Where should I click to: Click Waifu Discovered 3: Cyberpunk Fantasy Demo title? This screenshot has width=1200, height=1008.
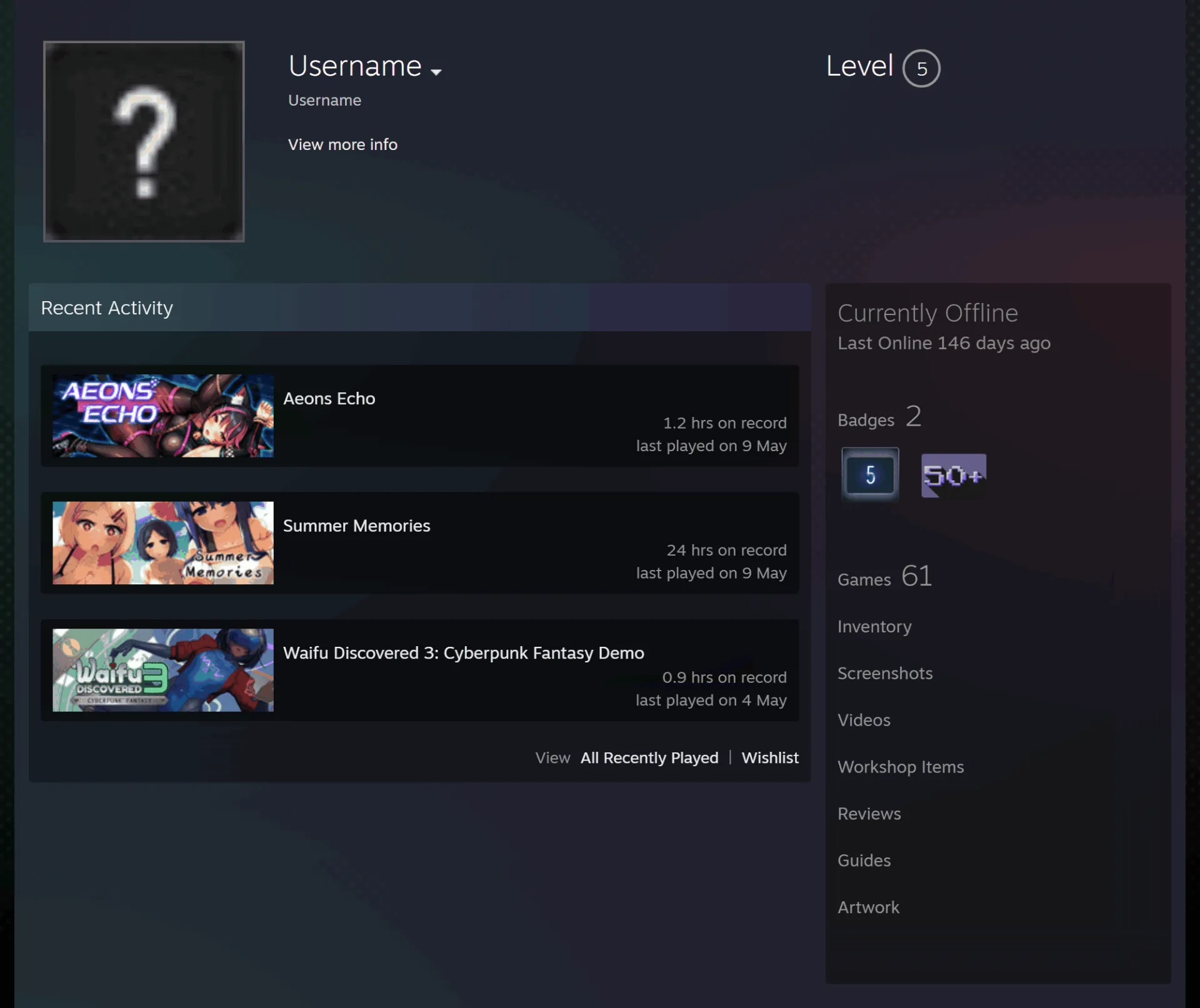464,653
